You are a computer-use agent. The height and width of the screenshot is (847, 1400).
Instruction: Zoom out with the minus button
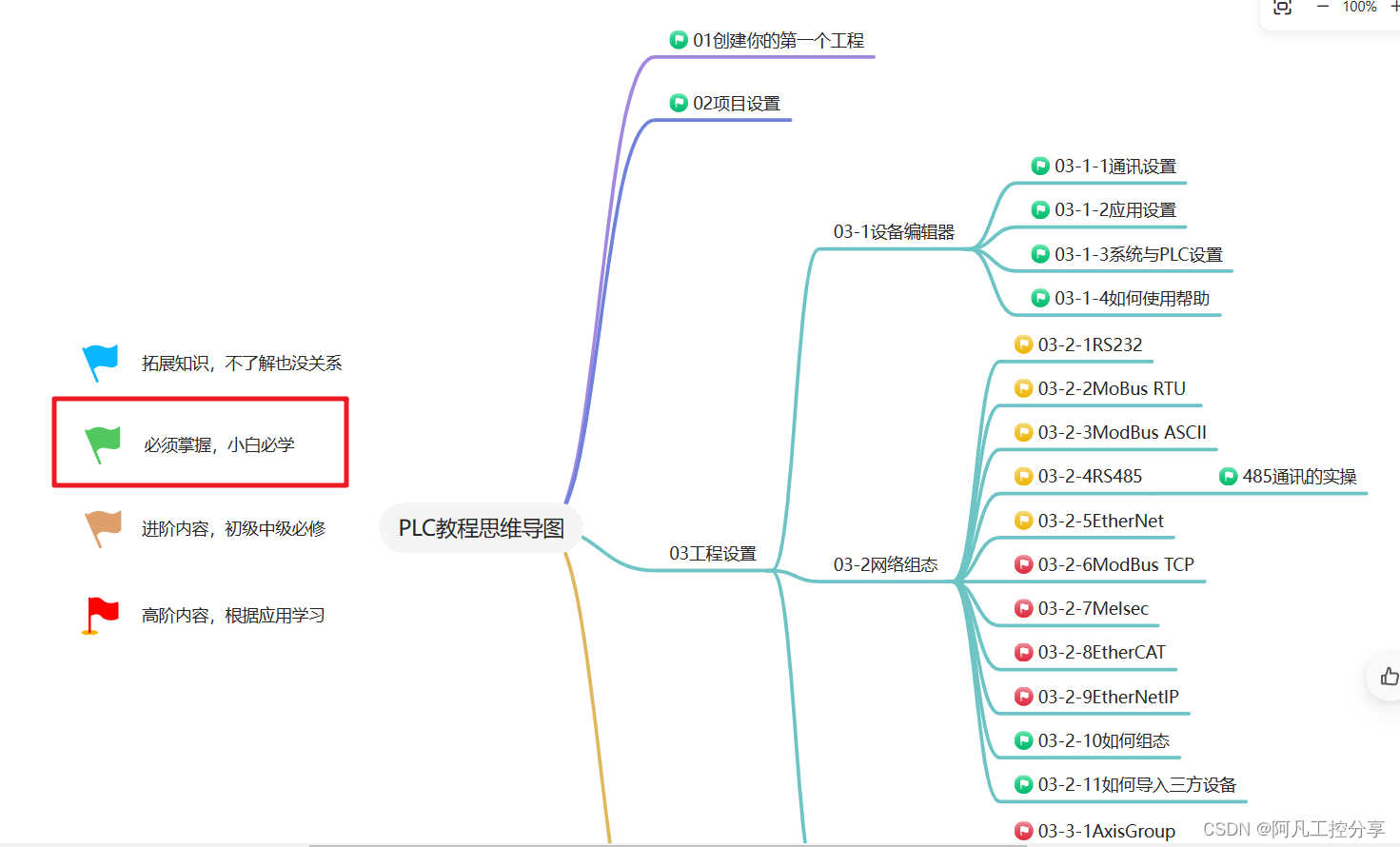[1323, 7]
